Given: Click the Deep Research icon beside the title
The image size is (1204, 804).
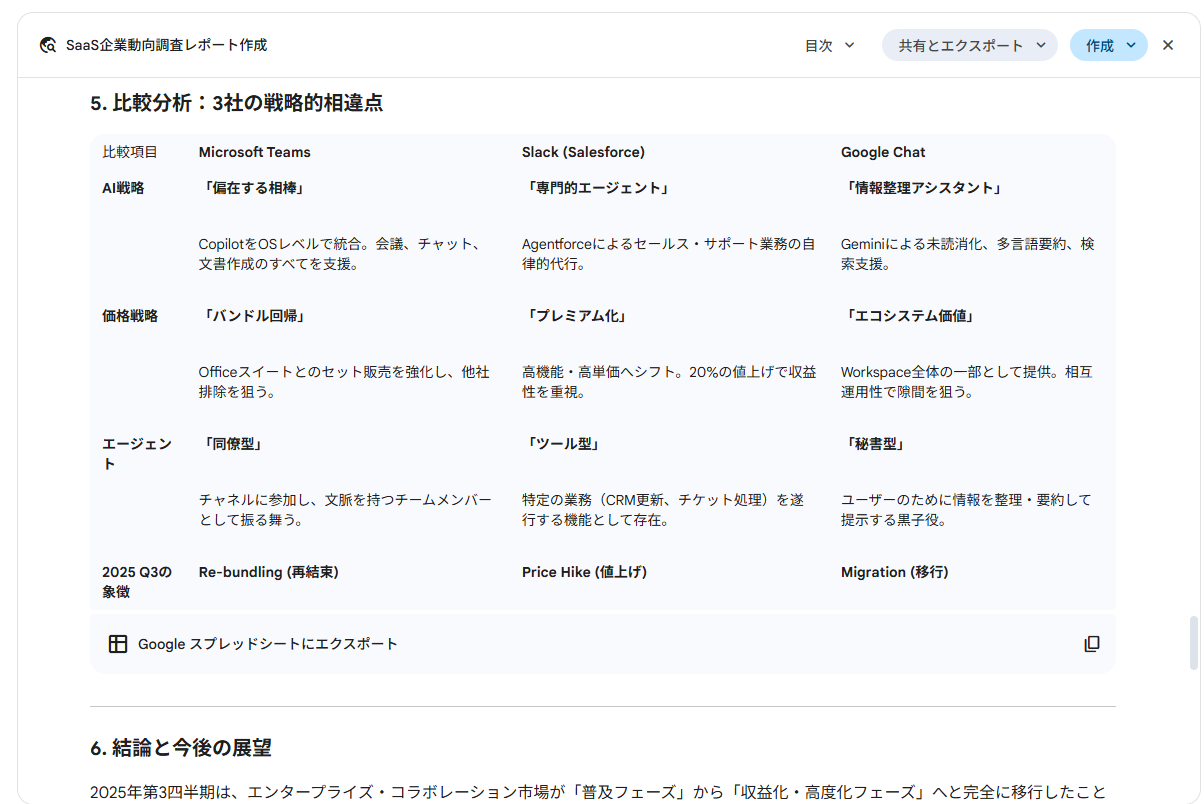Looking at the screenshot, I should [x=48, y=45].
